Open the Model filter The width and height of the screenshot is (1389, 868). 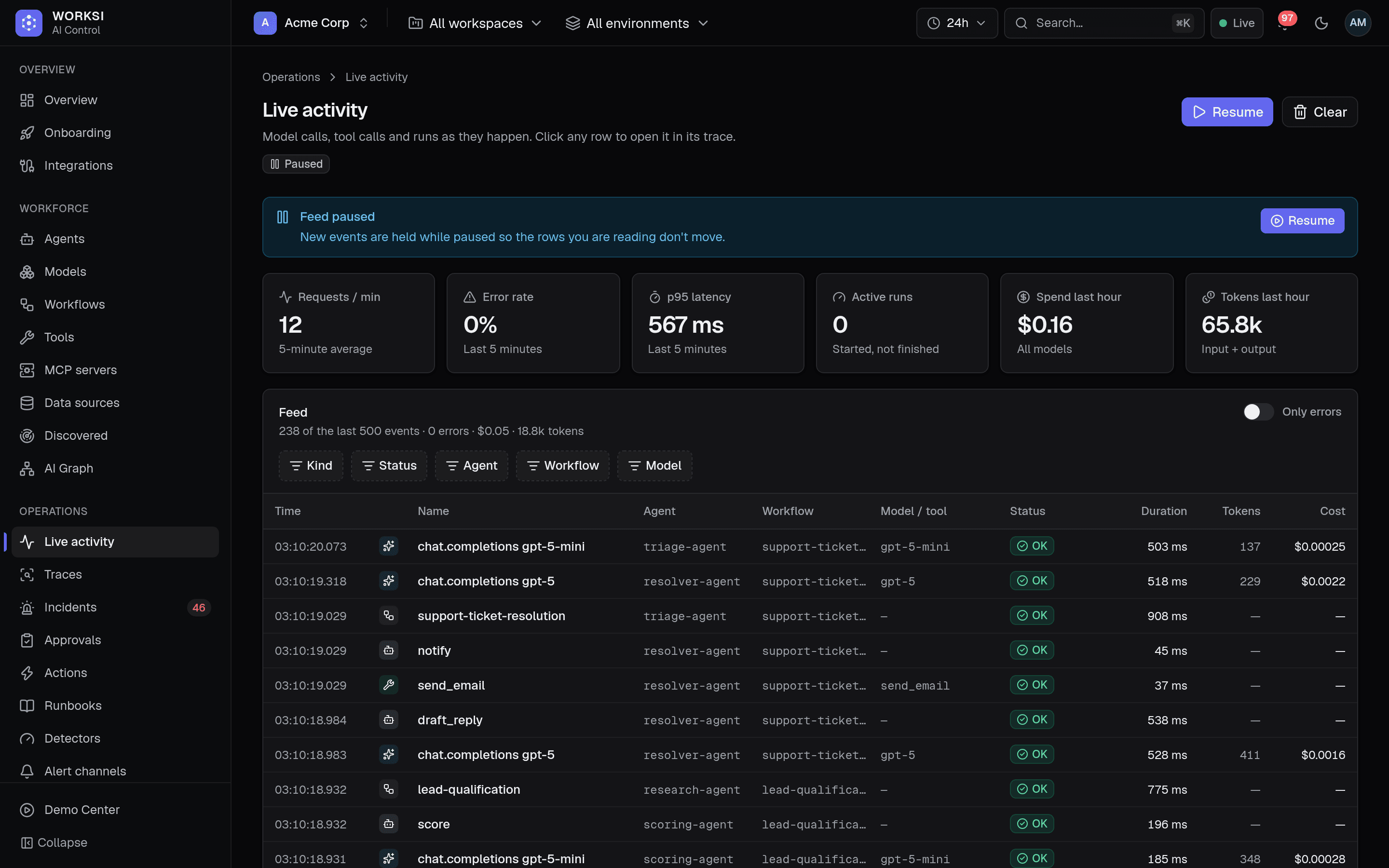[x=655, y=465]
